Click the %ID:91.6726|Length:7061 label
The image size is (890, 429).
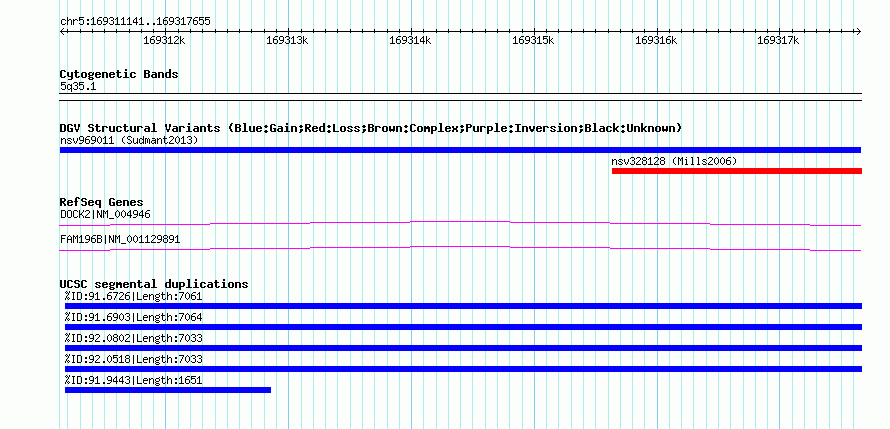pos(133,296)
